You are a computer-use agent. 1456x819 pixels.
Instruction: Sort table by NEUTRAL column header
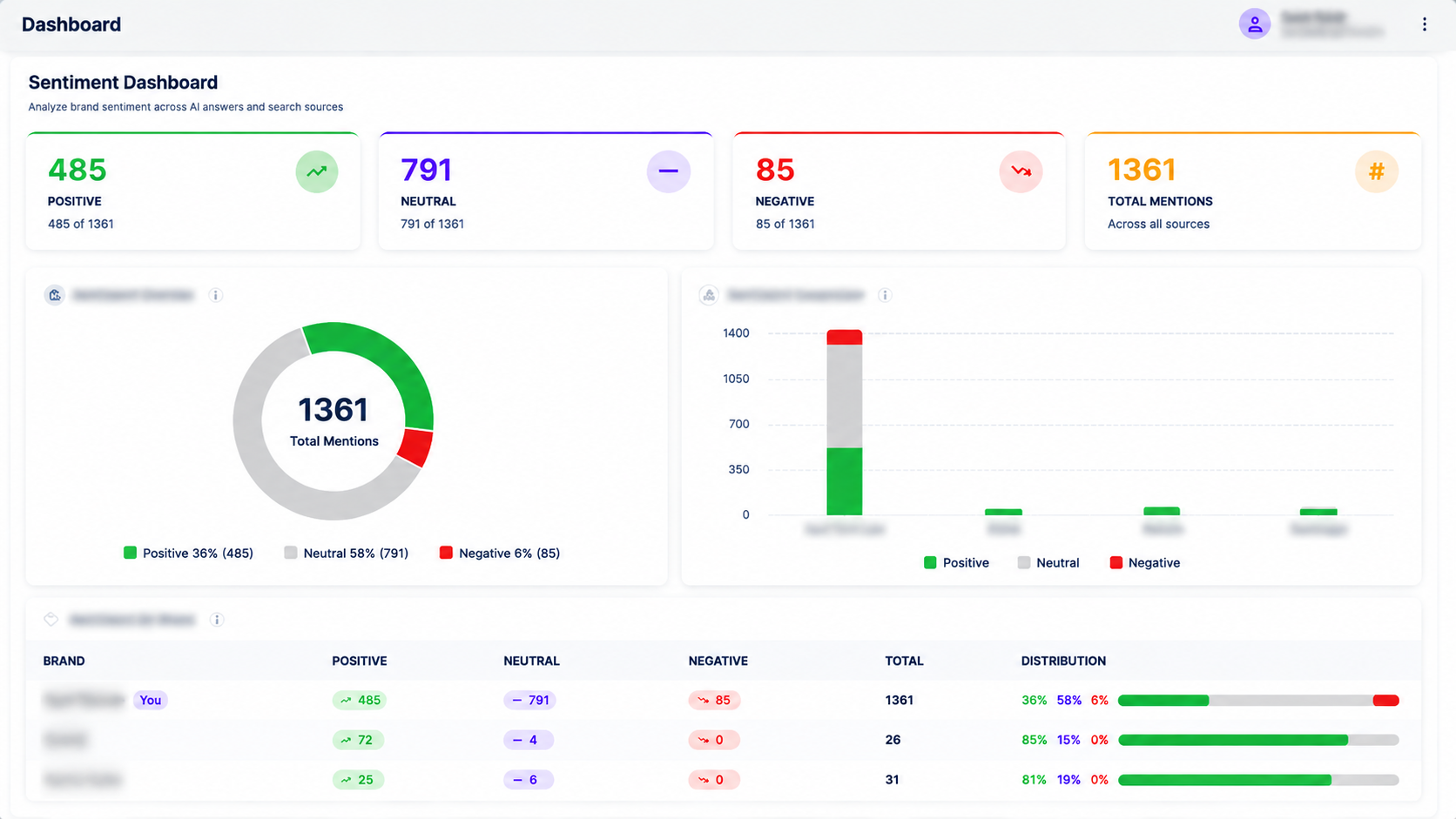pos(531,661)
